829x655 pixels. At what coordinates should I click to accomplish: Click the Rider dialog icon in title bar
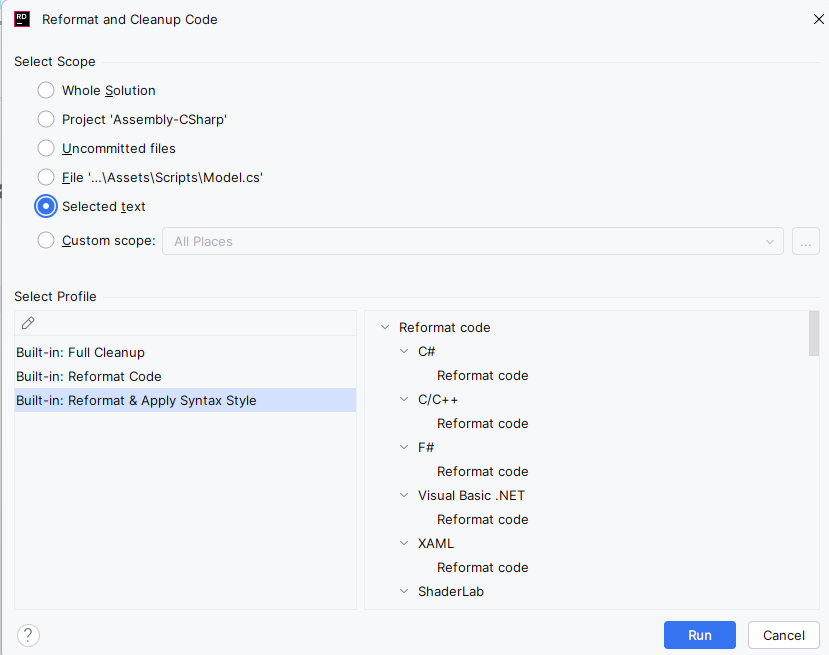[21, 18]
